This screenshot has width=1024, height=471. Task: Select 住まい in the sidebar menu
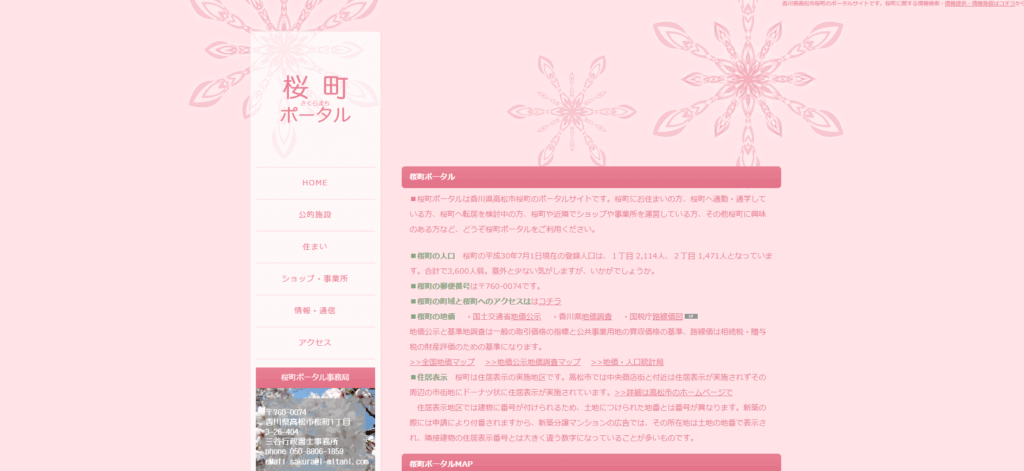315,247
